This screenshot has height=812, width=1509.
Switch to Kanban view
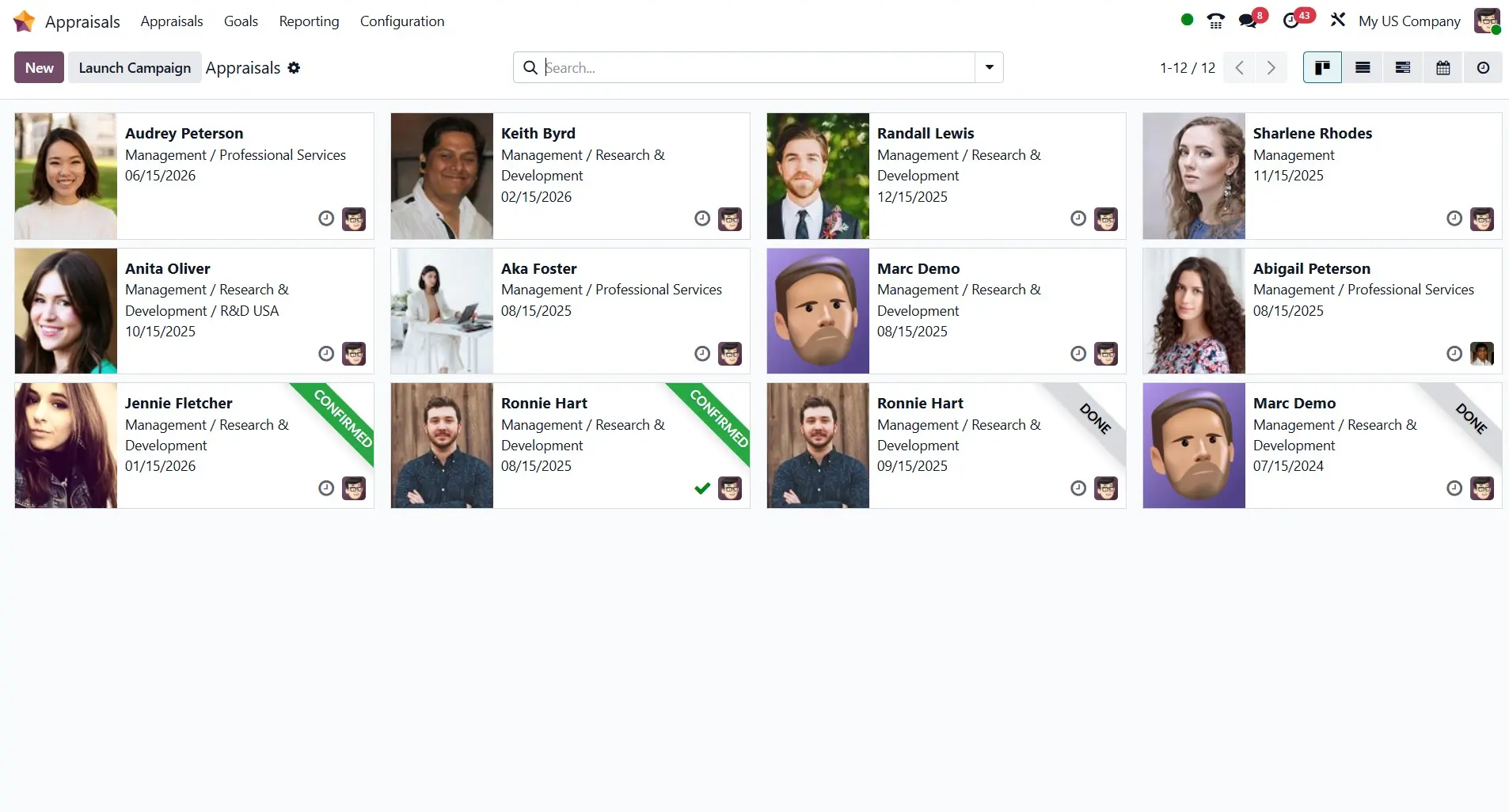1322,68
